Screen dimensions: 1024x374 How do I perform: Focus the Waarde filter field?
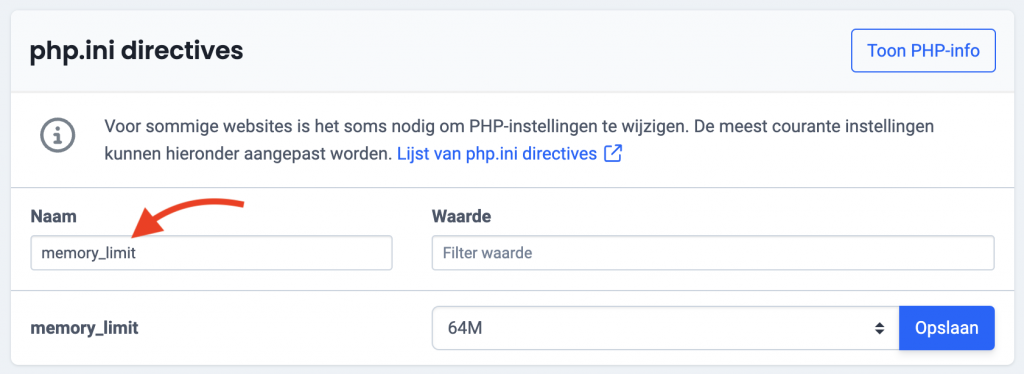click(712, 253)
